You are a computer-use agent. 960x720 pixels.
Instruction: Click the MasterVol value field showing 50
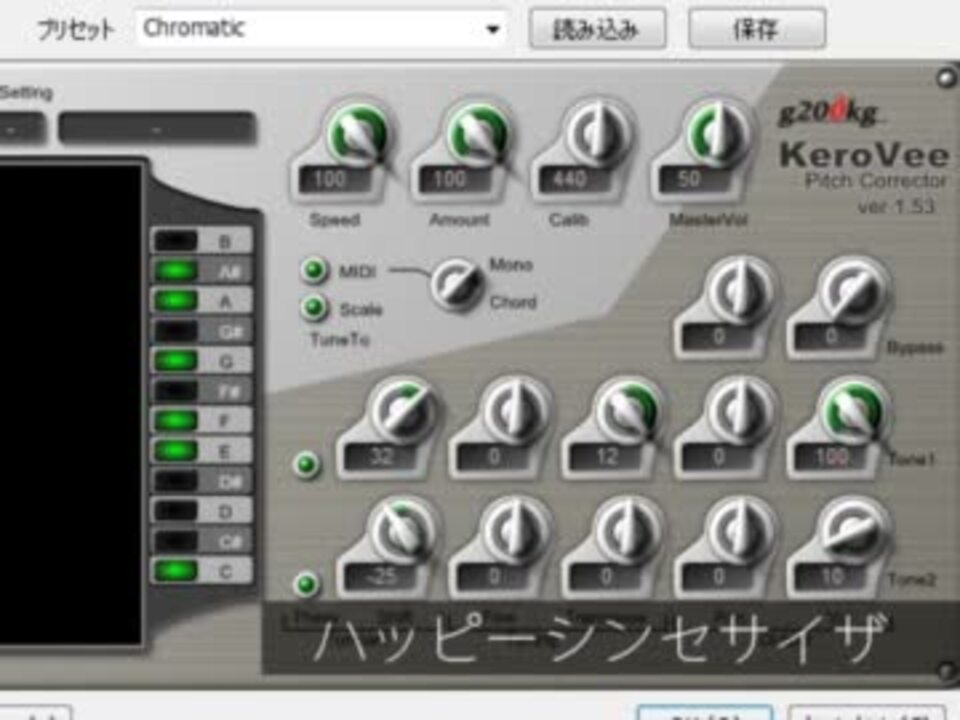click(x=694, y=180)
